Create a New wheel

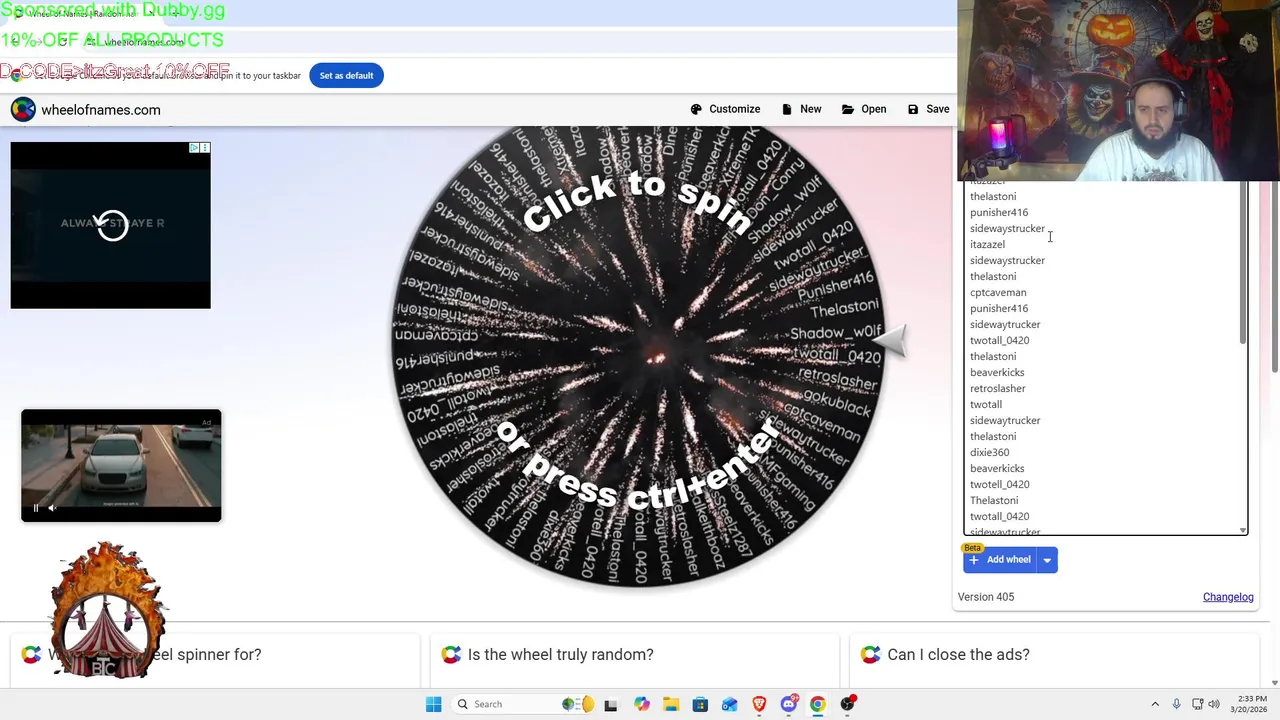[x=801, y=109]
